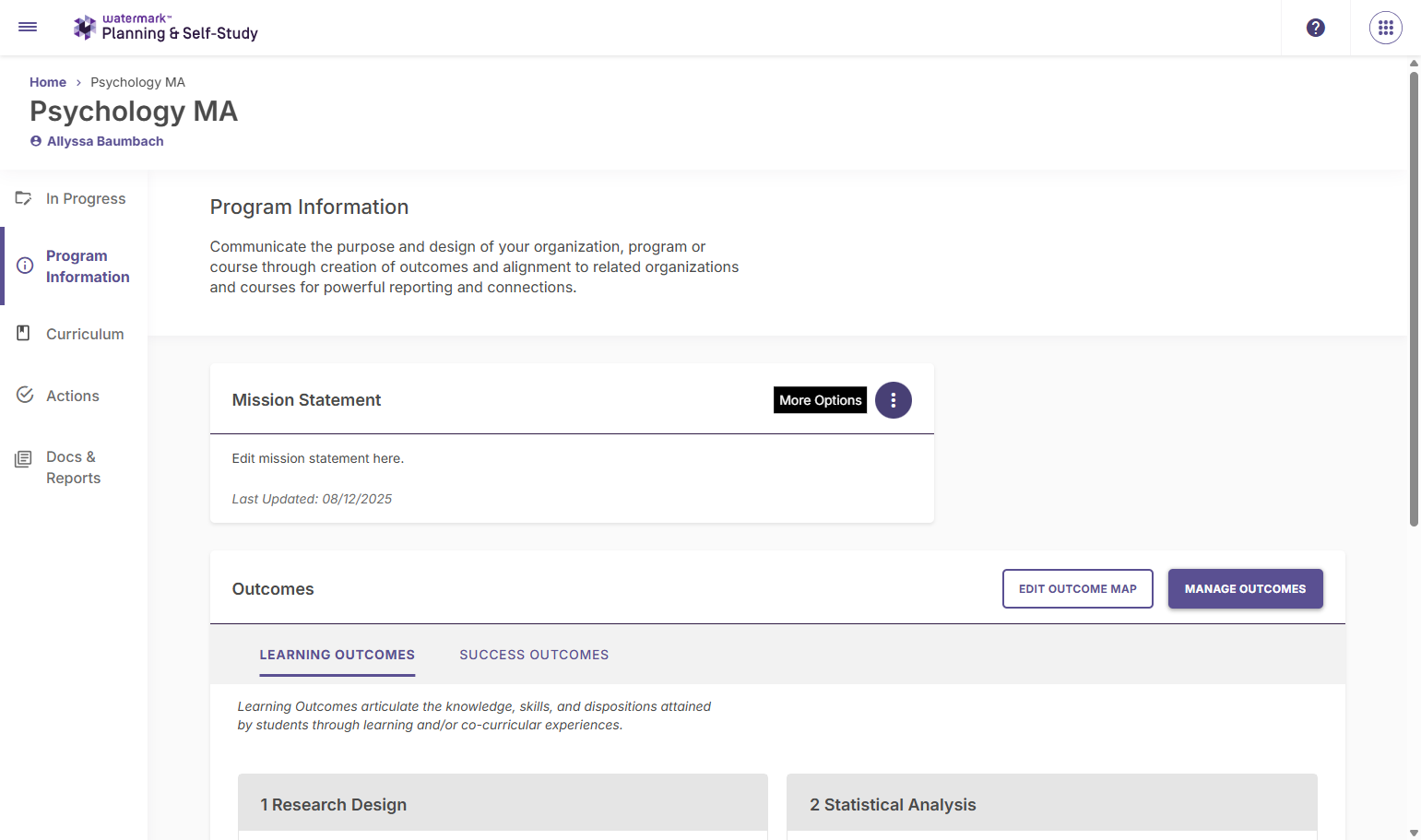Click the Planning & Self-Study title
The width and height of the screenshot is (1421, 840).
tap(180, 33)
